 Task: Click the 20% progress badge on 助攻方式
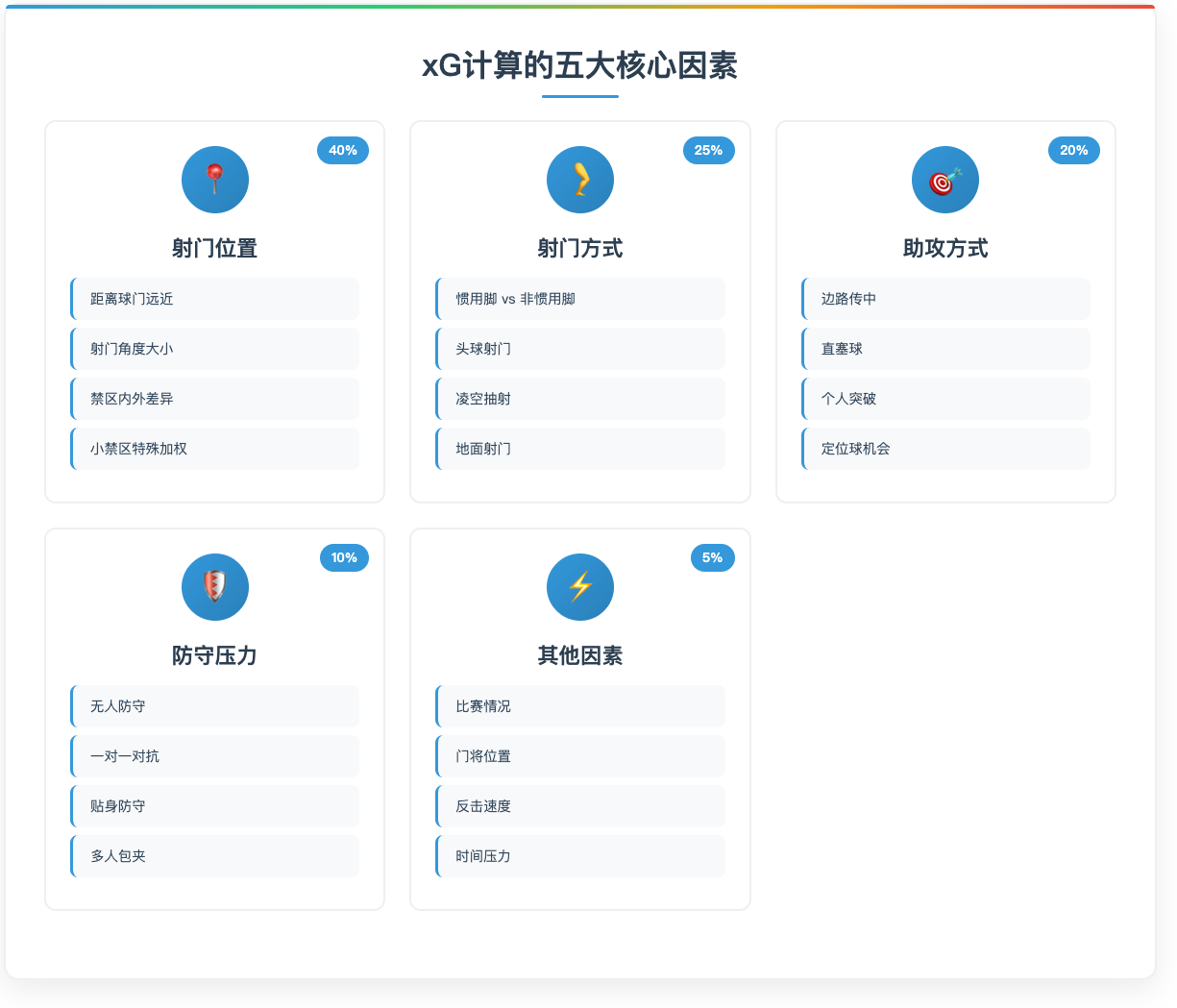[x=1073, y=150]
